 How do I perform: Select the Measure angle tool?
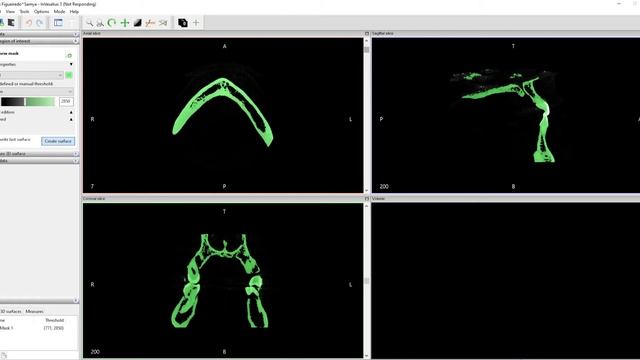tap(163, 23)
